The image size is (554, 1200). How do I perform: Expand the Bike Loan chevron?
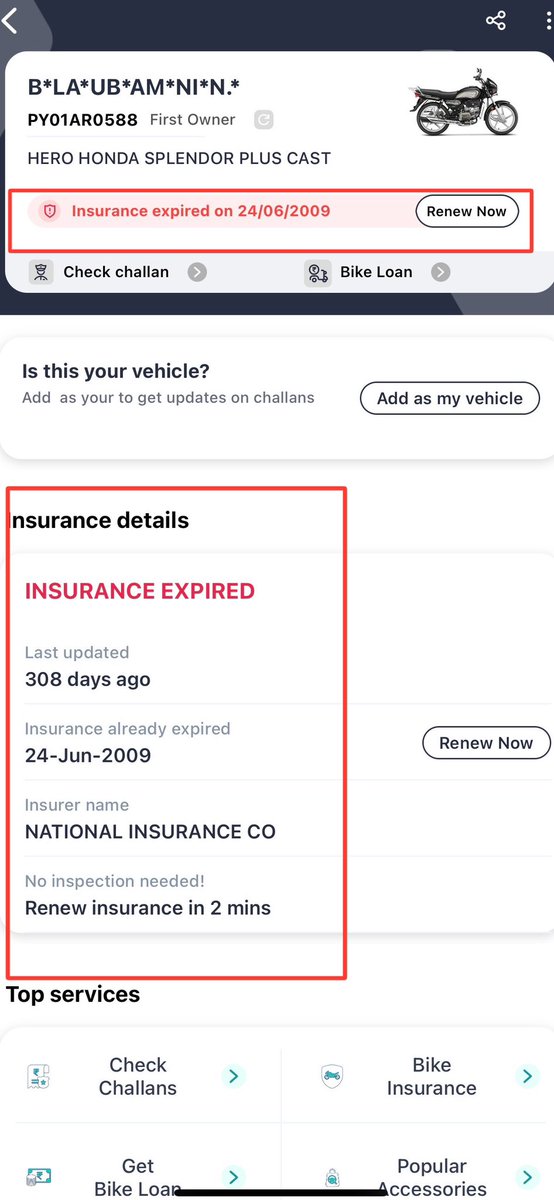(441, 272)
